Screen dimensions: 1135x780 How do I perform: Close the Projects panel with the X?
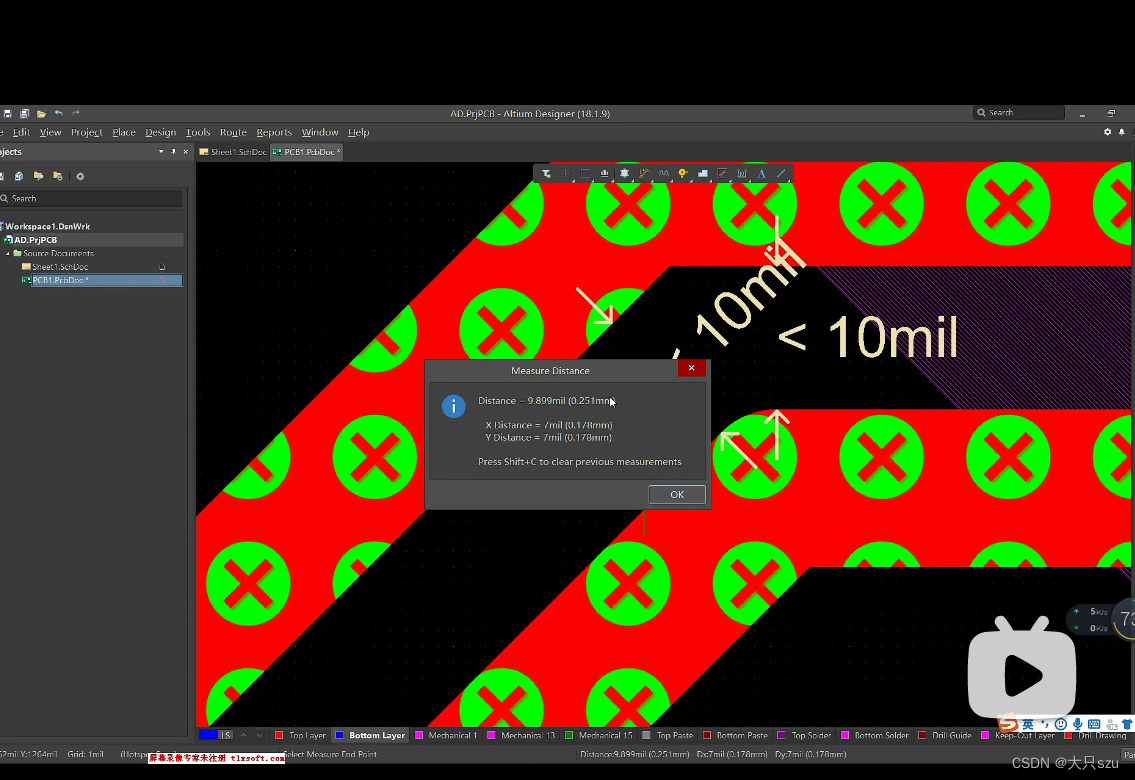[x=185, y=152]
